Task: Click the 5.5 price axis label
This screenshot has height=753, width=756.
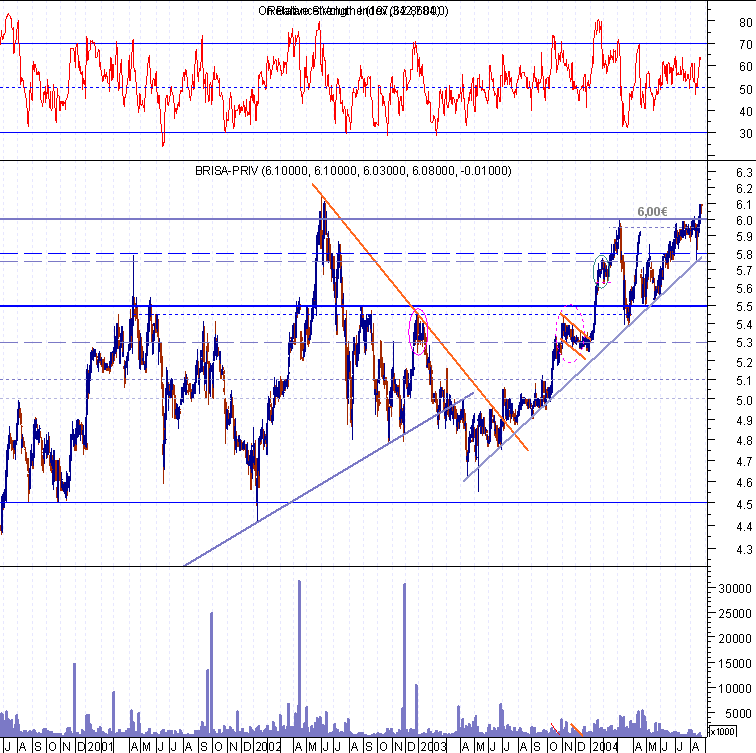Action: click(744, 307)
